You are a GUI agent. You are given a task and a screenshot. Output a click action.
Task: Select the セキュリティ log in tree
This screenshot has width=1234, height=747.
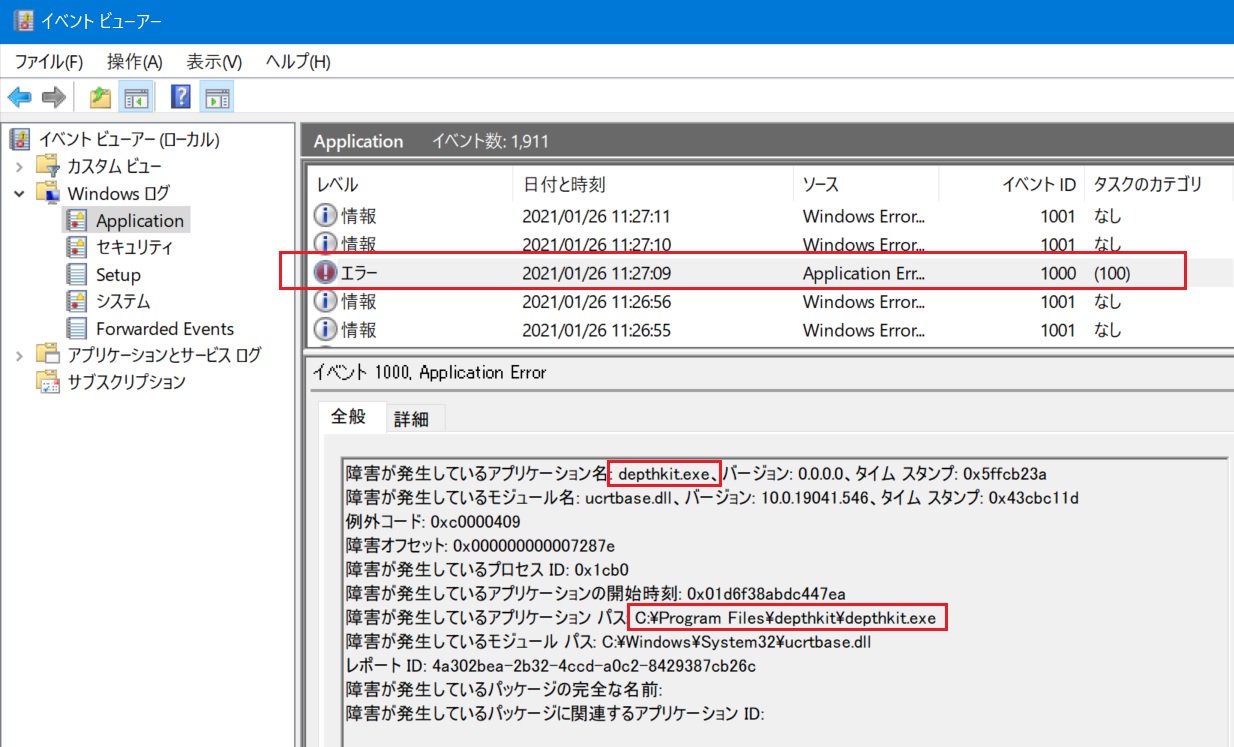(134, 247)
